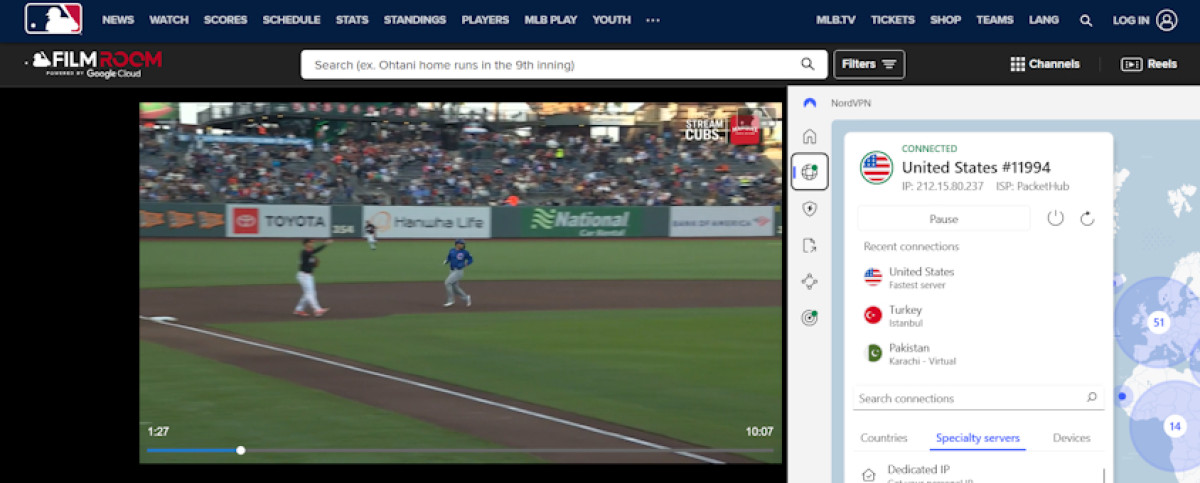Open NordVPN Threat Protection shield icon
The image size is (1200, 483).
click(x=810, y=209)
